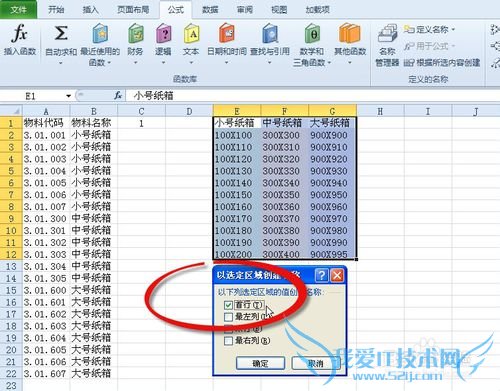The height and width of the screenshot is (391, 500).
Task: Click the formula bar fx button
Action: pos(118,96)
